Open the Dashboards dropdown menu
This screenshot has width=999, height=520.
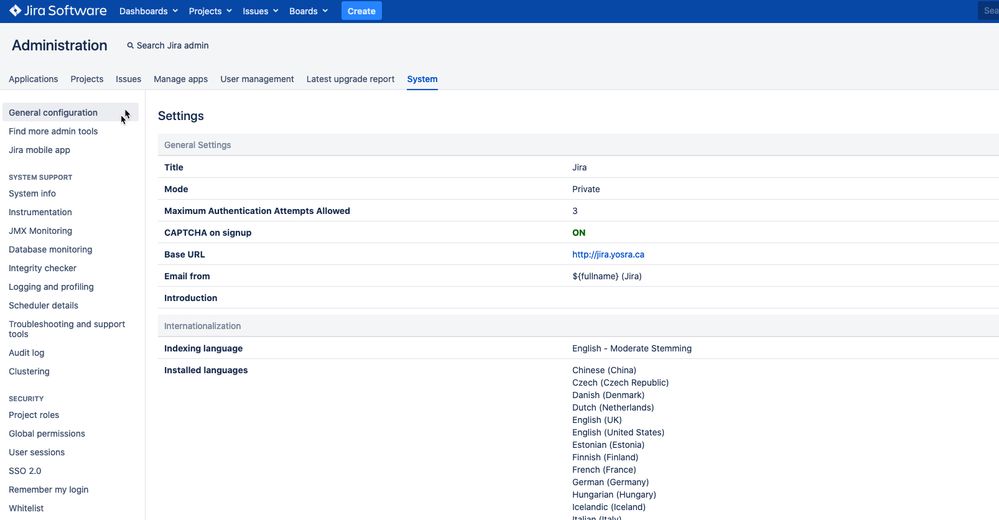pyautogui.click(x=148, y=11)
